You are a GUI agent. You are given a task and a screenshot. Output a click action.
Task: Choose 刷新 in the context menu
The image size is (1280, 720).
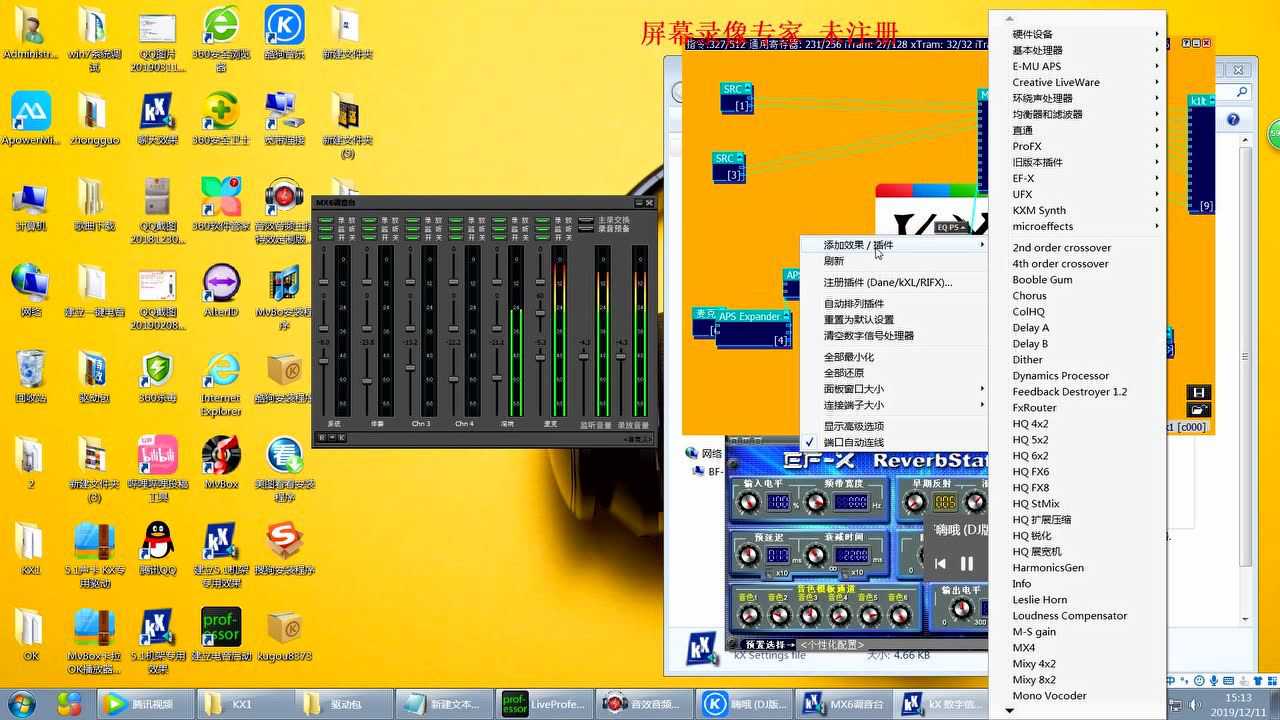click(x=894, y=261)
